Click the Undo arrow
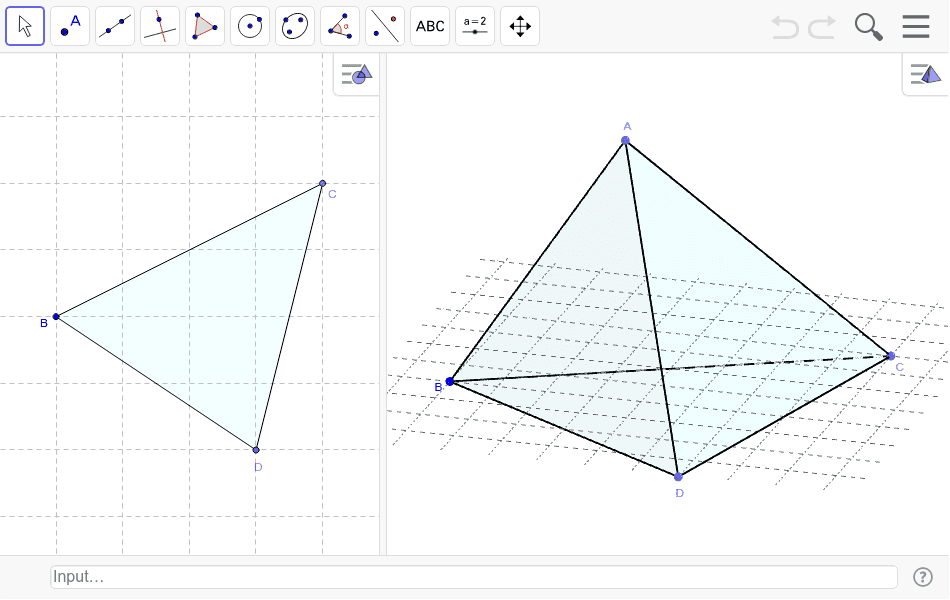950x600 pixels. (785, 27)
